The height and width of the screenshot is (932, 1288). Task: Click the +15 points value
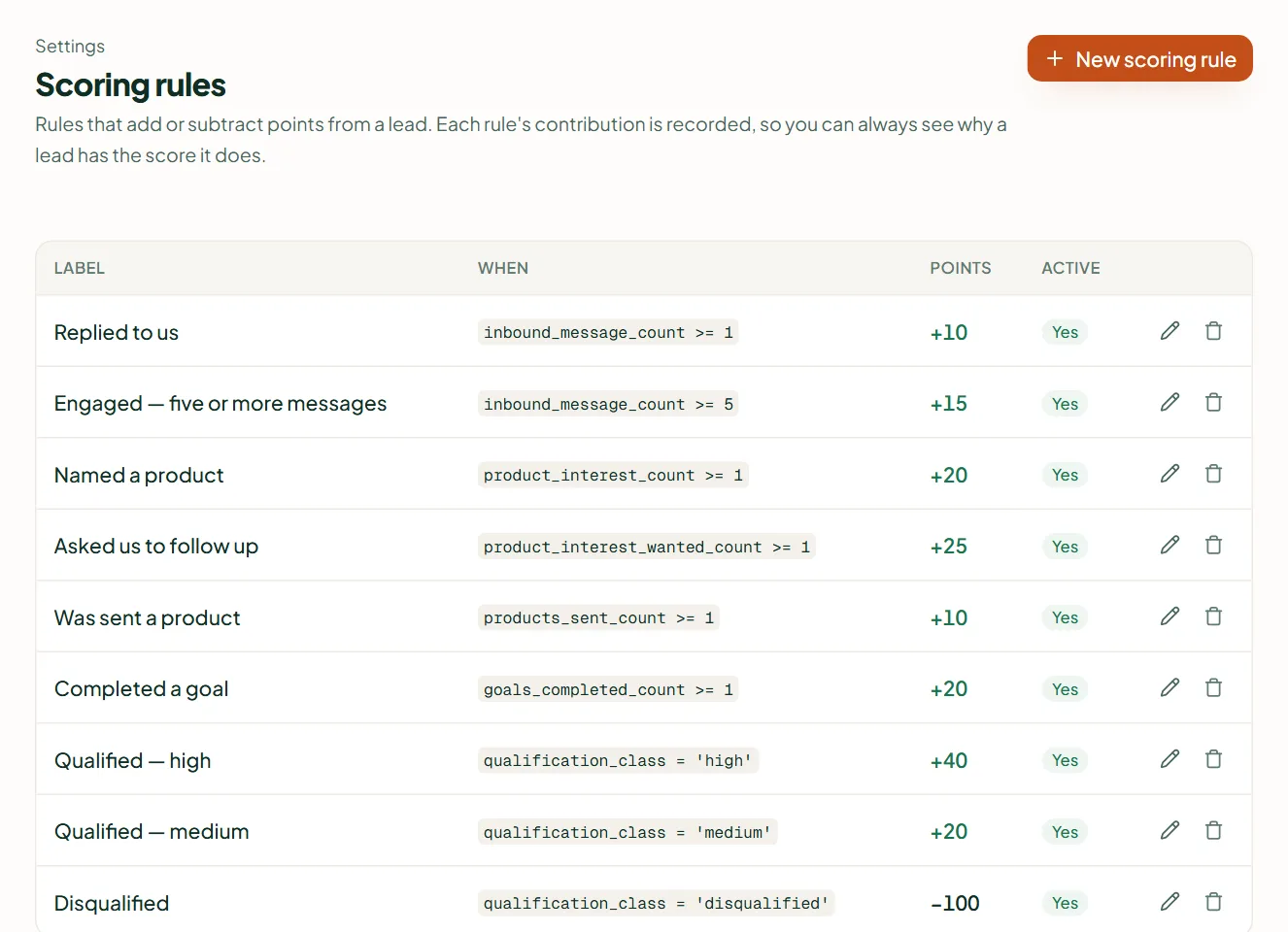949,404
